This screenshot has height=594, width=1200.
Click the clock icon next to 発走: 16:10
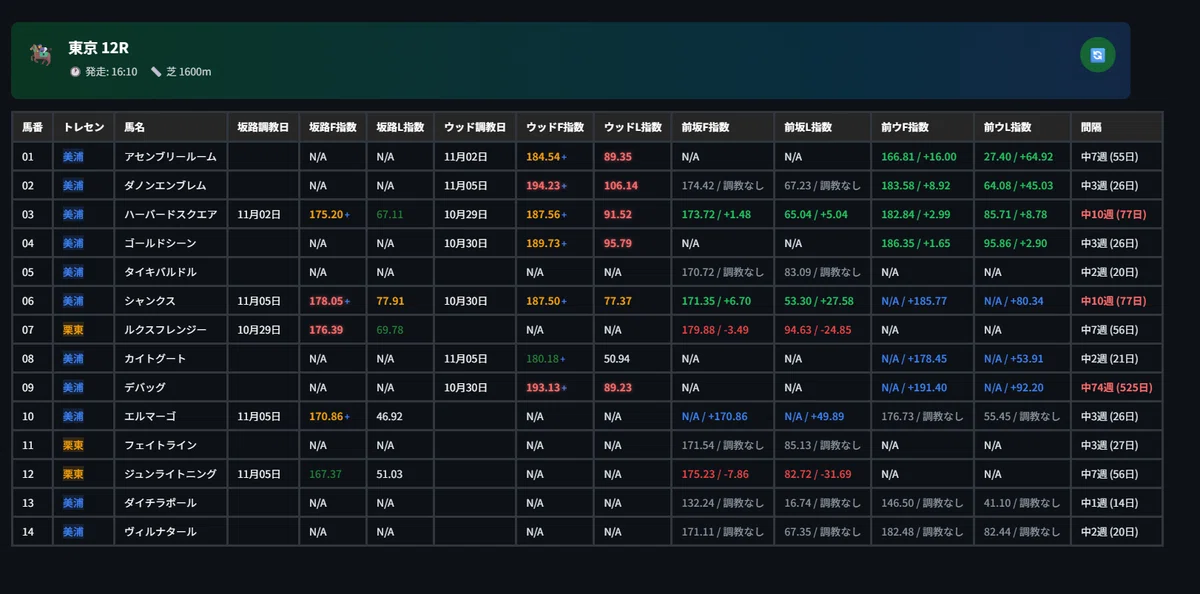(75, 72)
